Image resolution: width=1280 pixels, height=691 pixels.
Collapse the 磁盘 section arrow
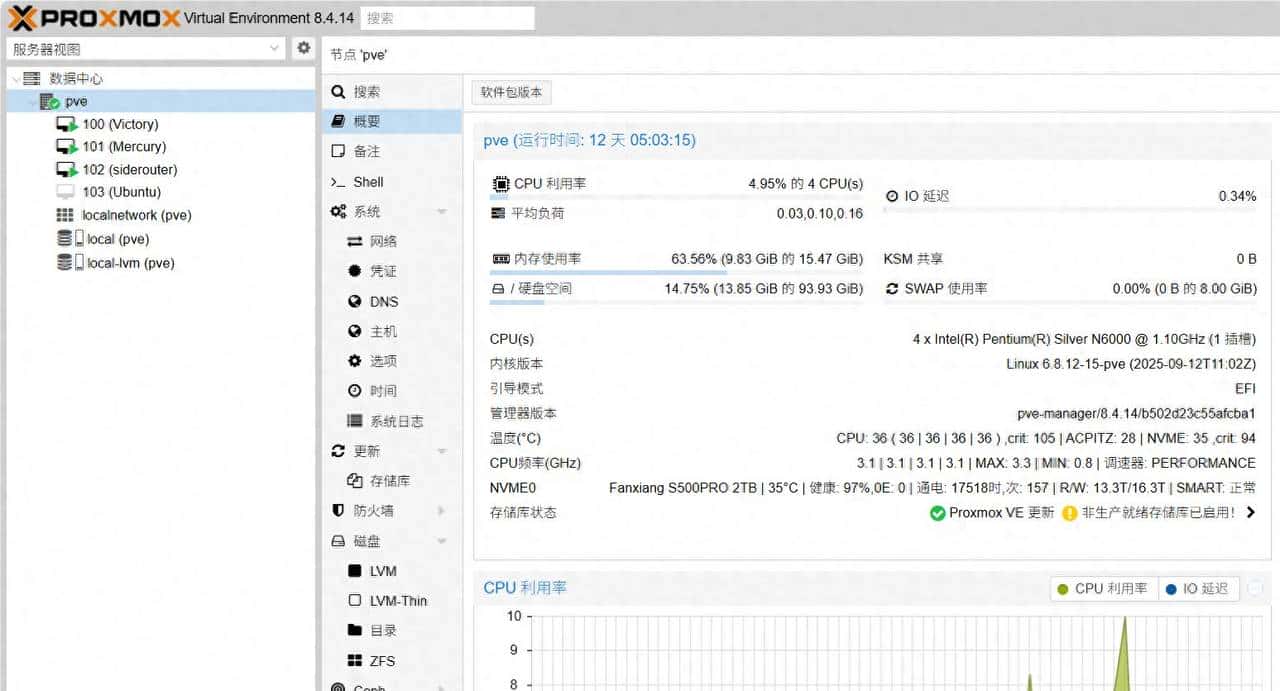click(x=442, y=541)
